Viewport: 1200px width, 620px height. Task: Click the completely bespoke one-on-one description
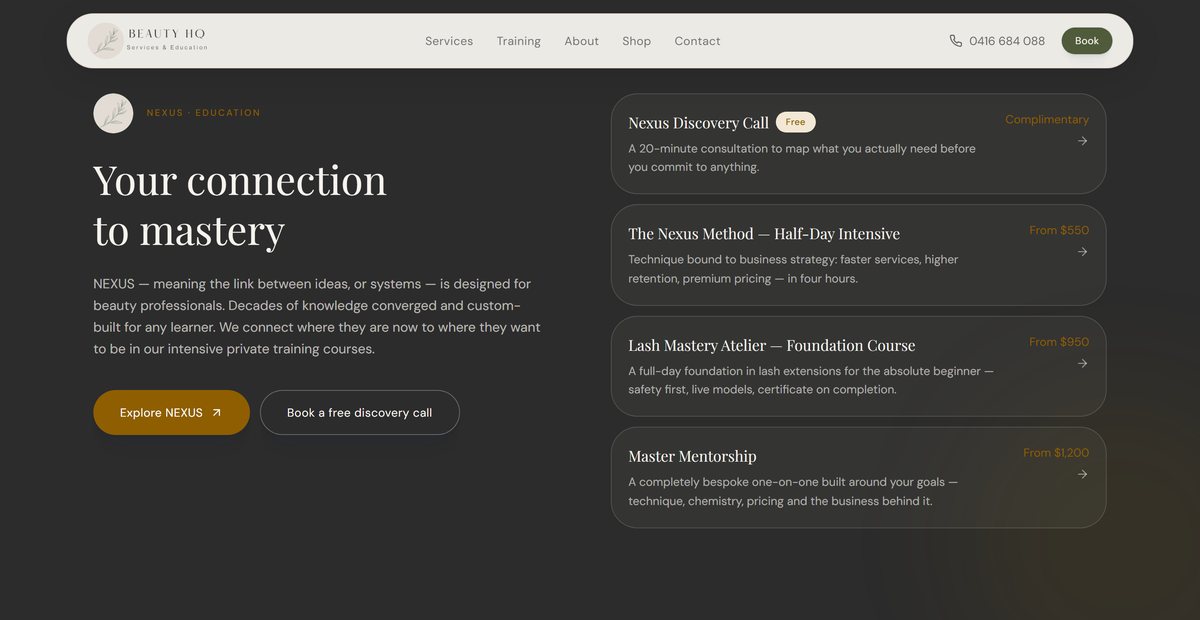(x=793, y=491)
